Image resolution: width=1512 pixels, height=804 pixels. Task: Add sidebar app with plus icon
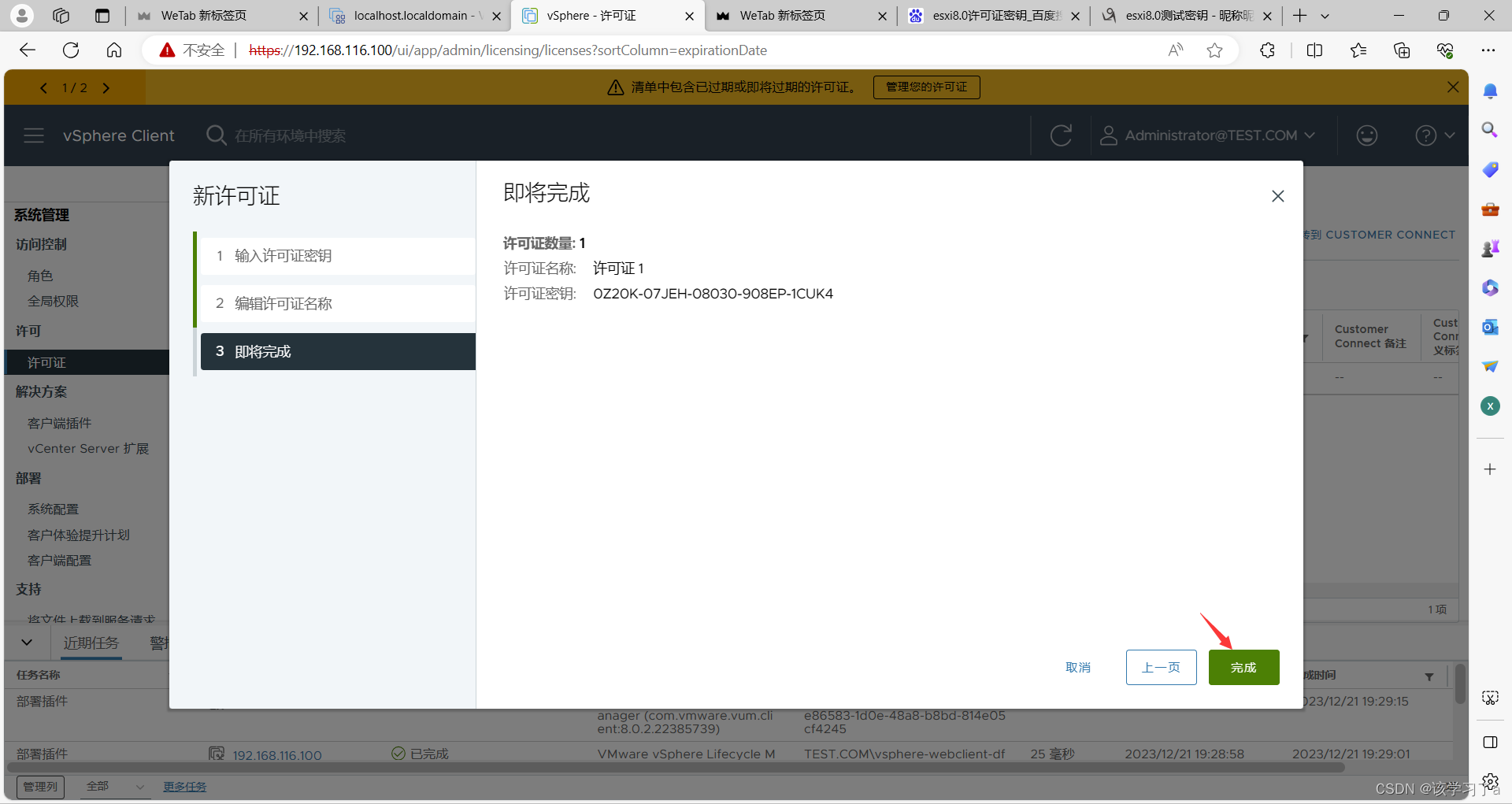(x=1490, y=469)
